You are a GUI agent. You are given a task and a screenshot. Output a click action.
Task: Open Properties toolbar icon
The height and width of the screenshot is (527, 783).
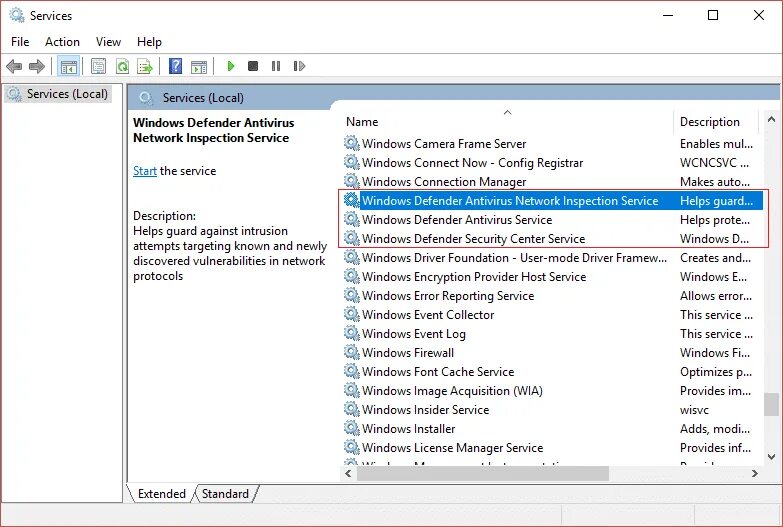coord(98,66)
